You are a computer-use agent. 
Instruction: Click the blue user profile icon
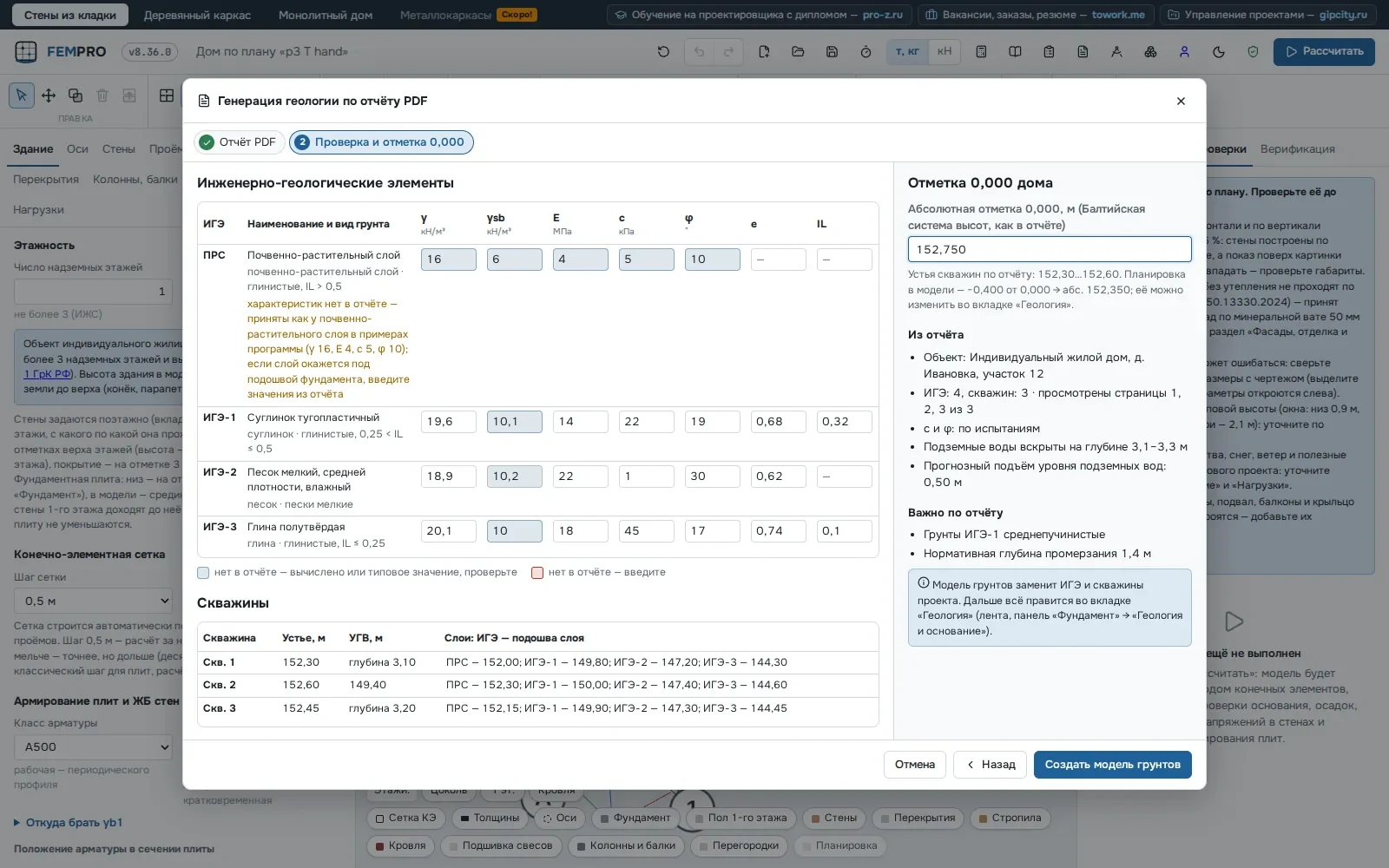(1184, 52)
